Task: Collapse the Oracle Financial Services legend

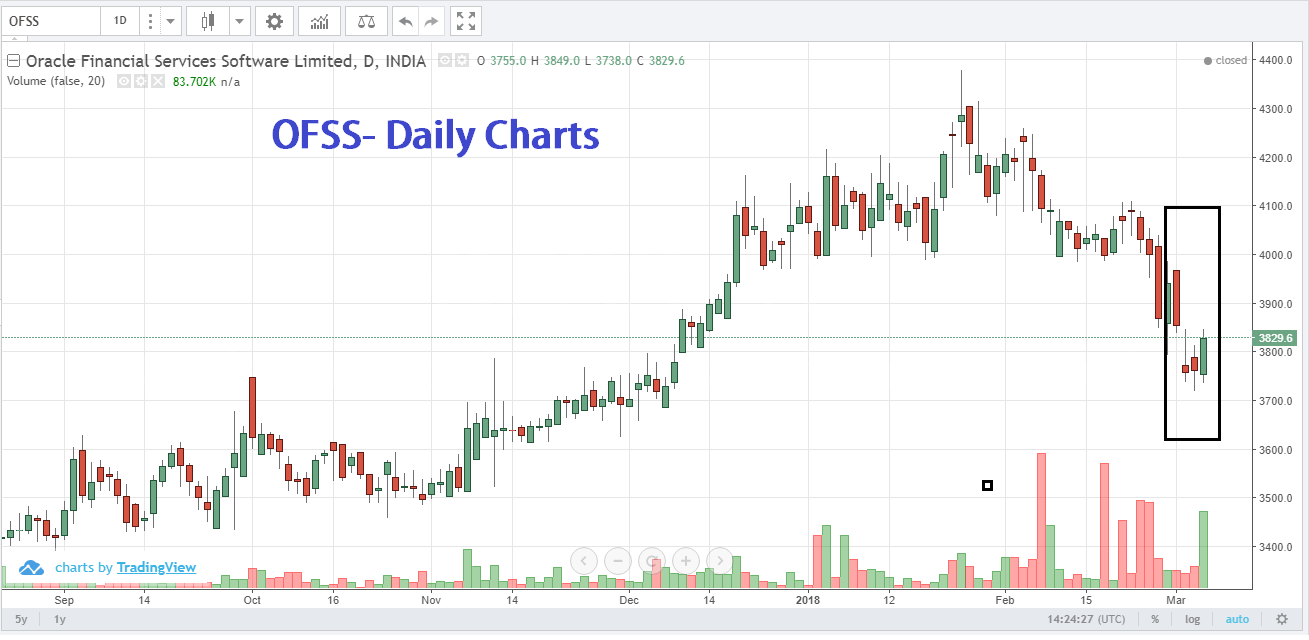Action: 14,61
